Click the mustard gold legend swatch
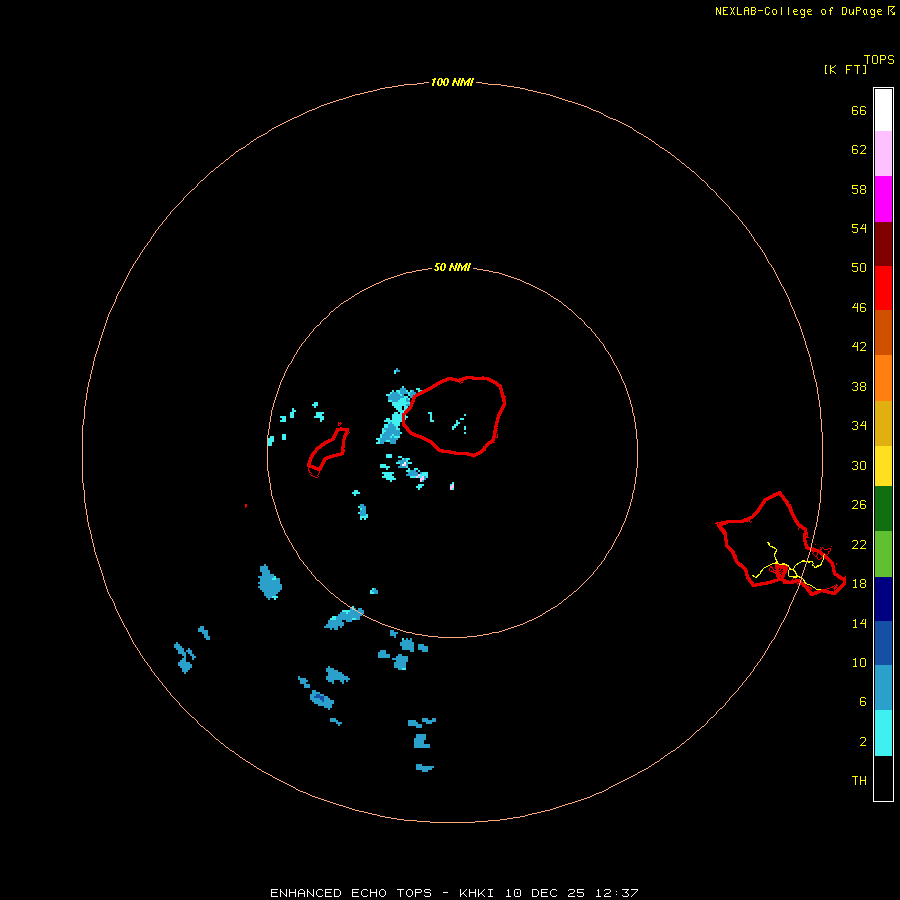This screenshot has width=900, height=900. click(883, 423)
